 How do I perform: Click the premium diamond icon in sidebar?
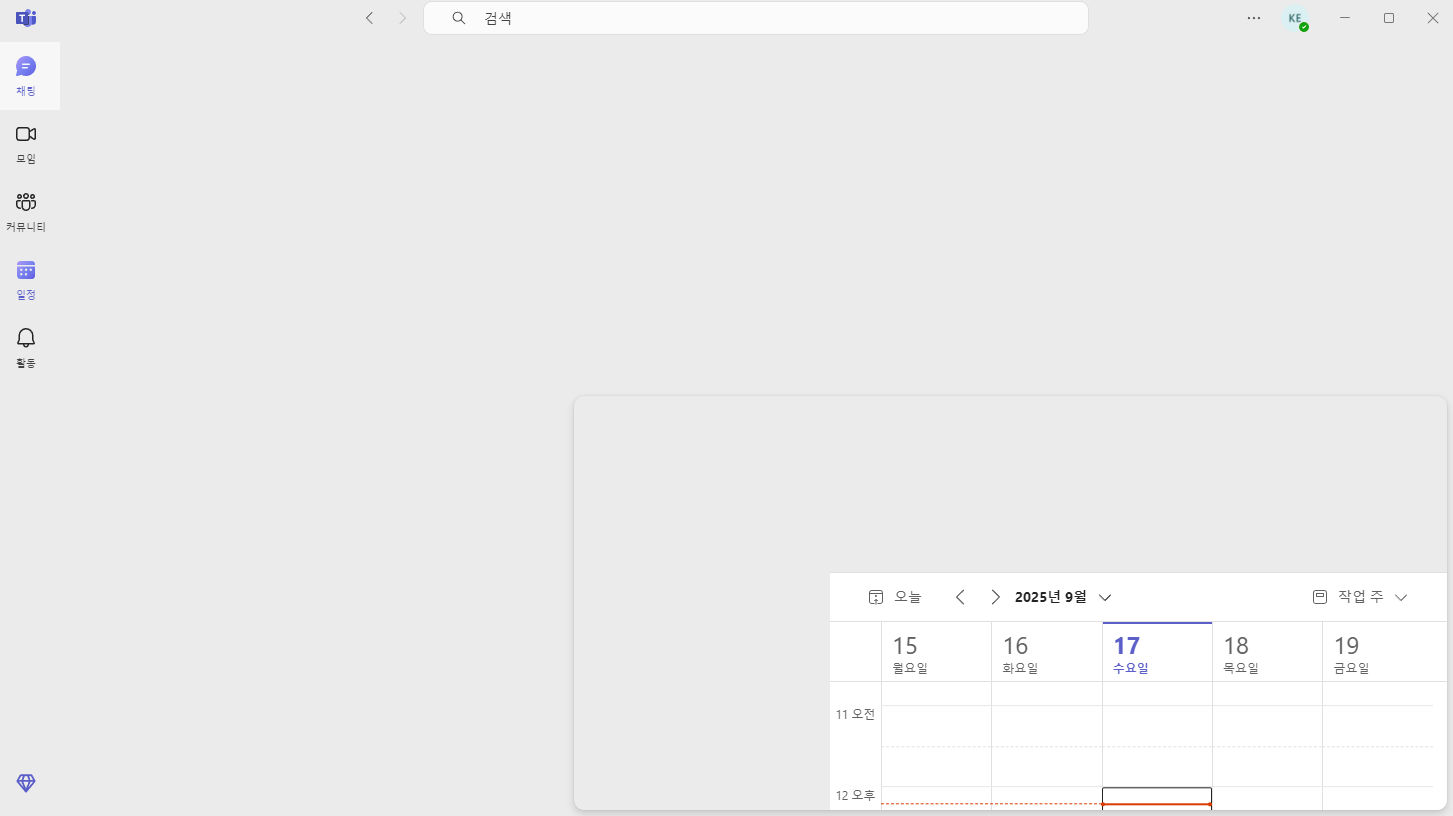point(26,783)
